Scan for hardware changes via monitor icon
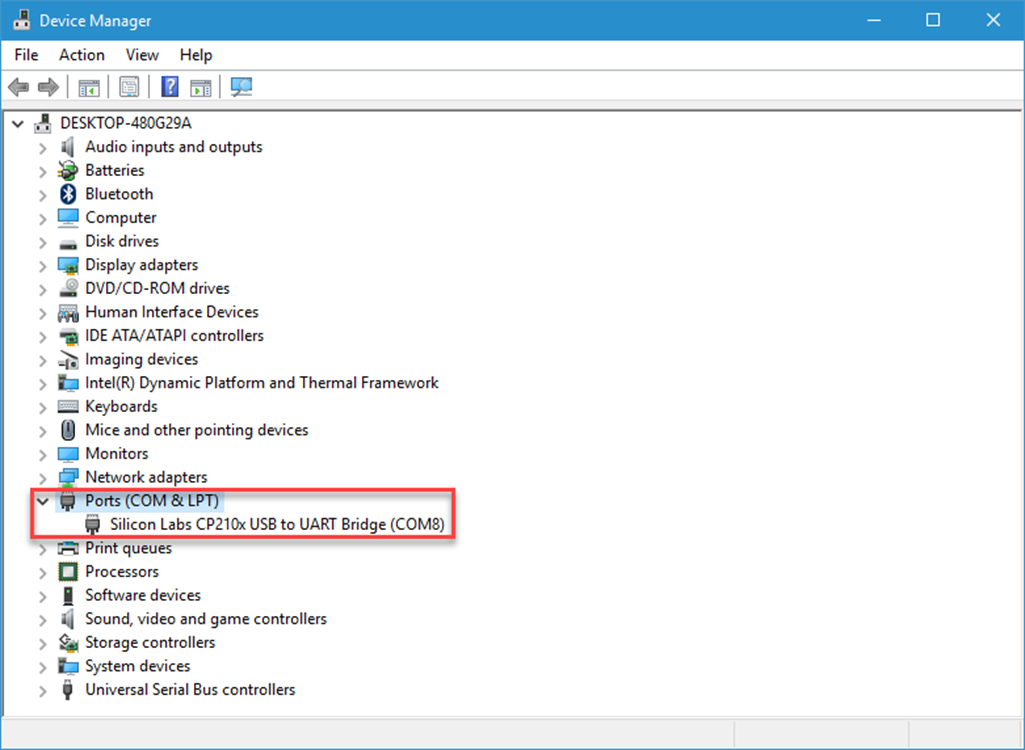Screen dimensions: 1025x750 coord(241,87)
